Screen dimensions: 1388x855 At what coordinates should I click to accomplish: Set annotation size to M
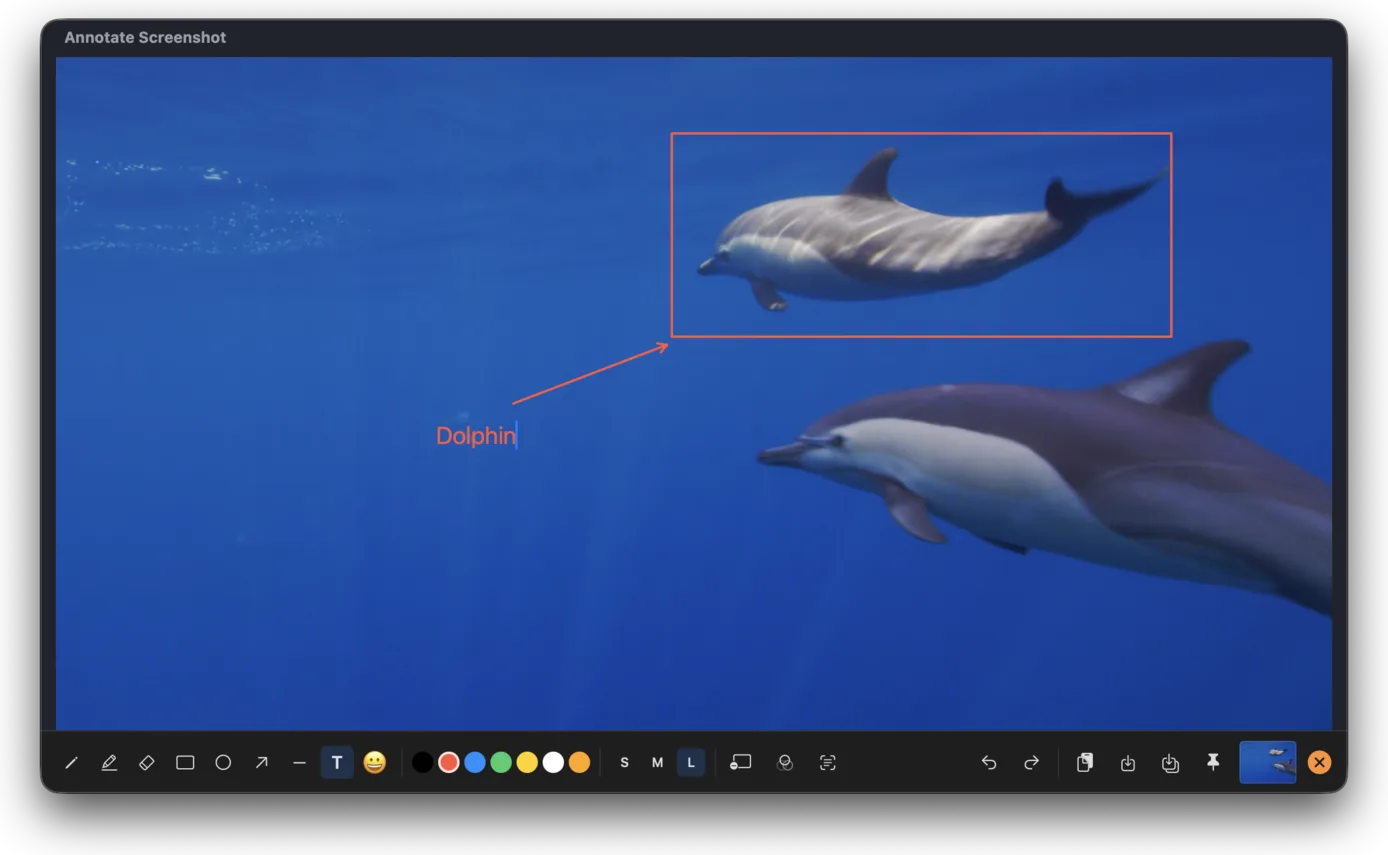(657, 763)
